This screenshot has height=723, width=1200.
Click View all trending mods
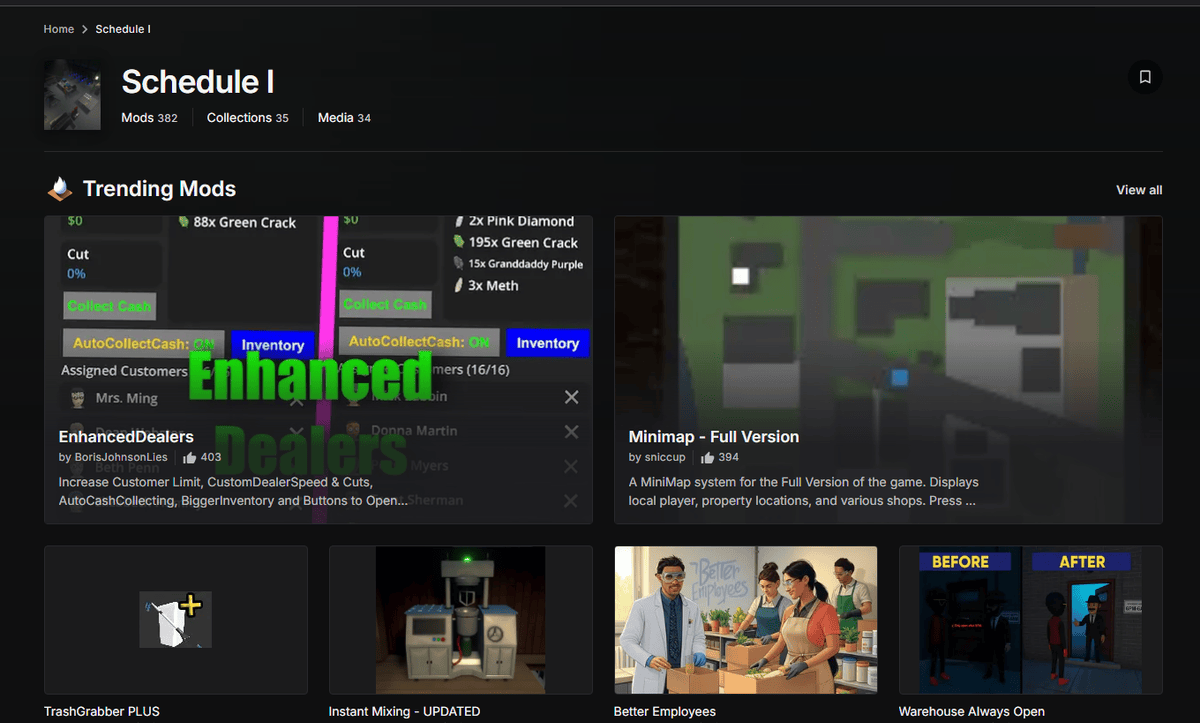[x=1139, y=190]
